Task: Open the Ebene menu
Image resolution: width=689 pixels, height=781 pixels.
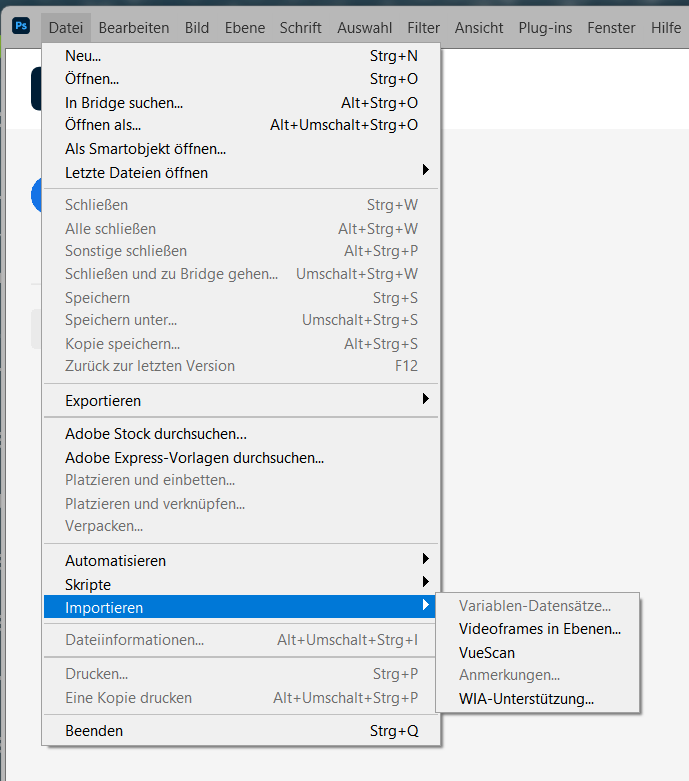Action: click(245, 27)
